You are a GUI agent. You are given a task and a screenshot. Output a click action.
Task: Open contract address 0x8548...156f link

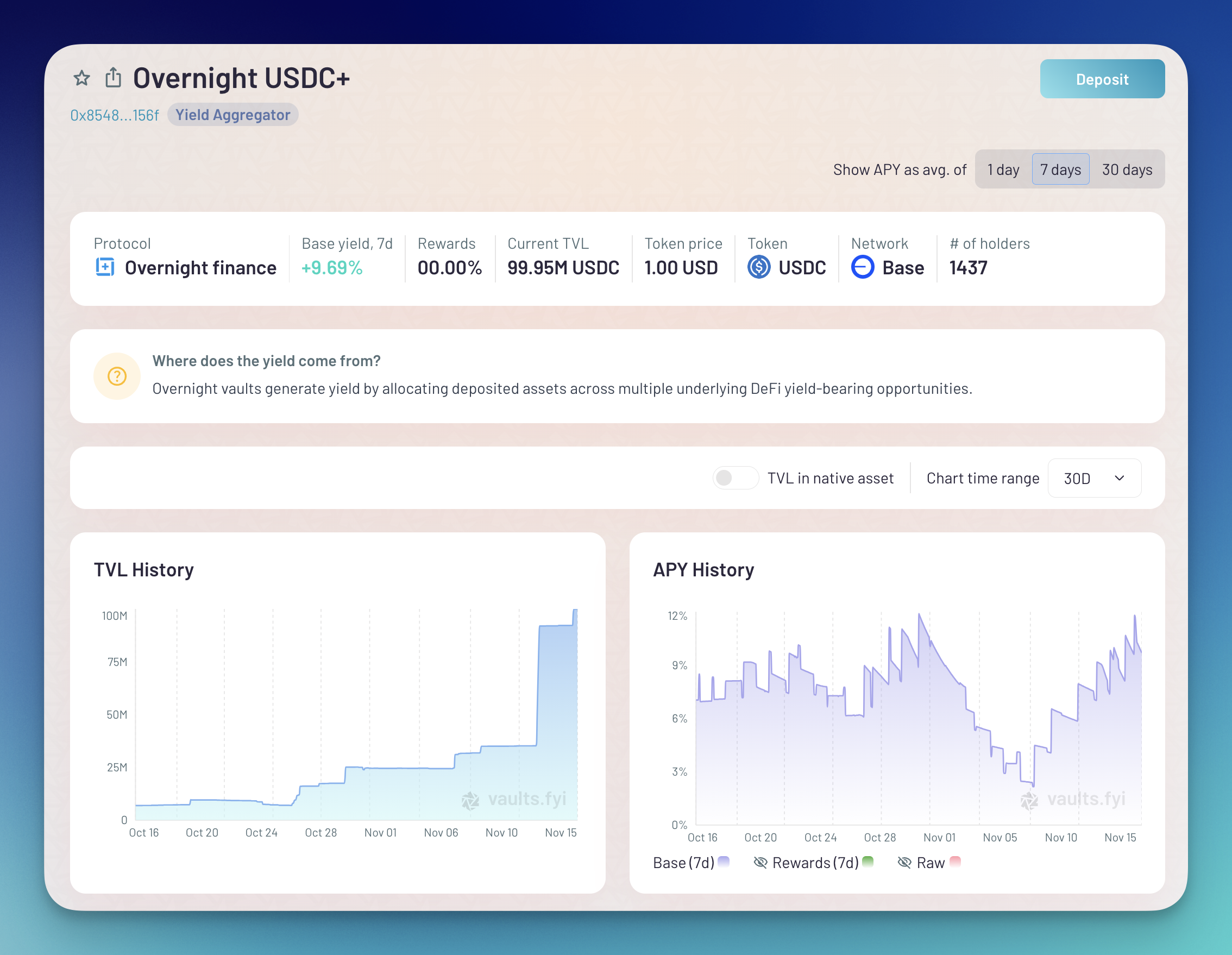tap(115, 115)
